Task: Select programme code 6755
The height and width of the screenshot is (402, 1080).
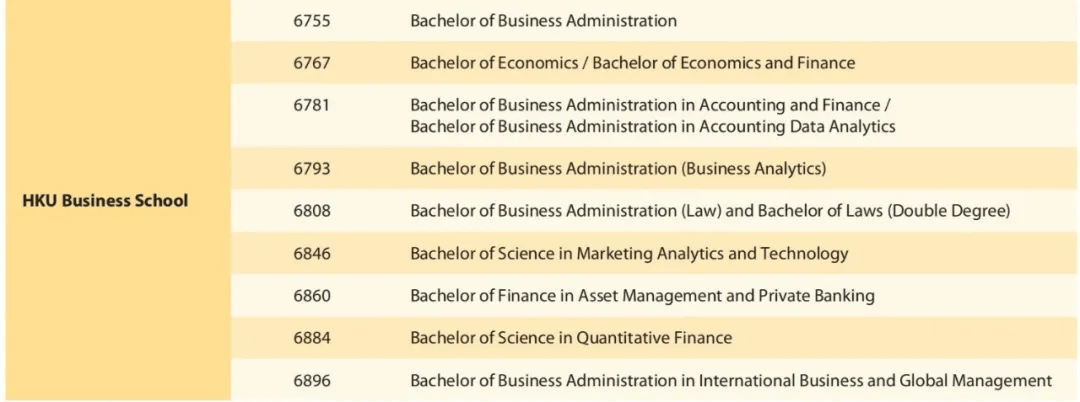Action: click(312, 21)
